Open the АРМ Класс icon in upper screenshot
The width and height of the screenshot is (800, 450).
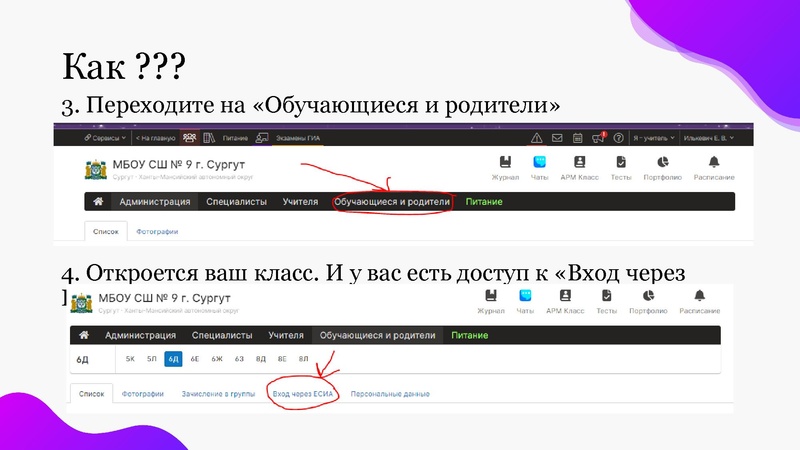pyautogui.click(x=579, y=167)
